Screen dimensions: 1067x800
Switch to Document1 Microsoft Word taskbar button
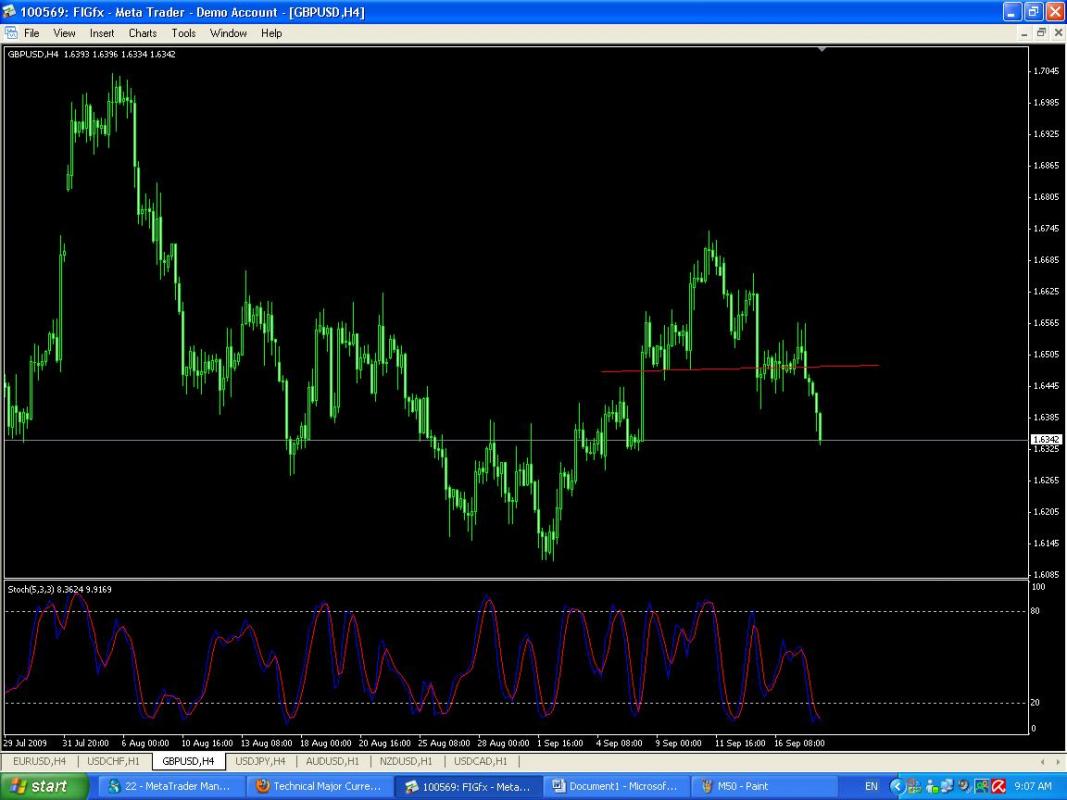tap(616, 786)
